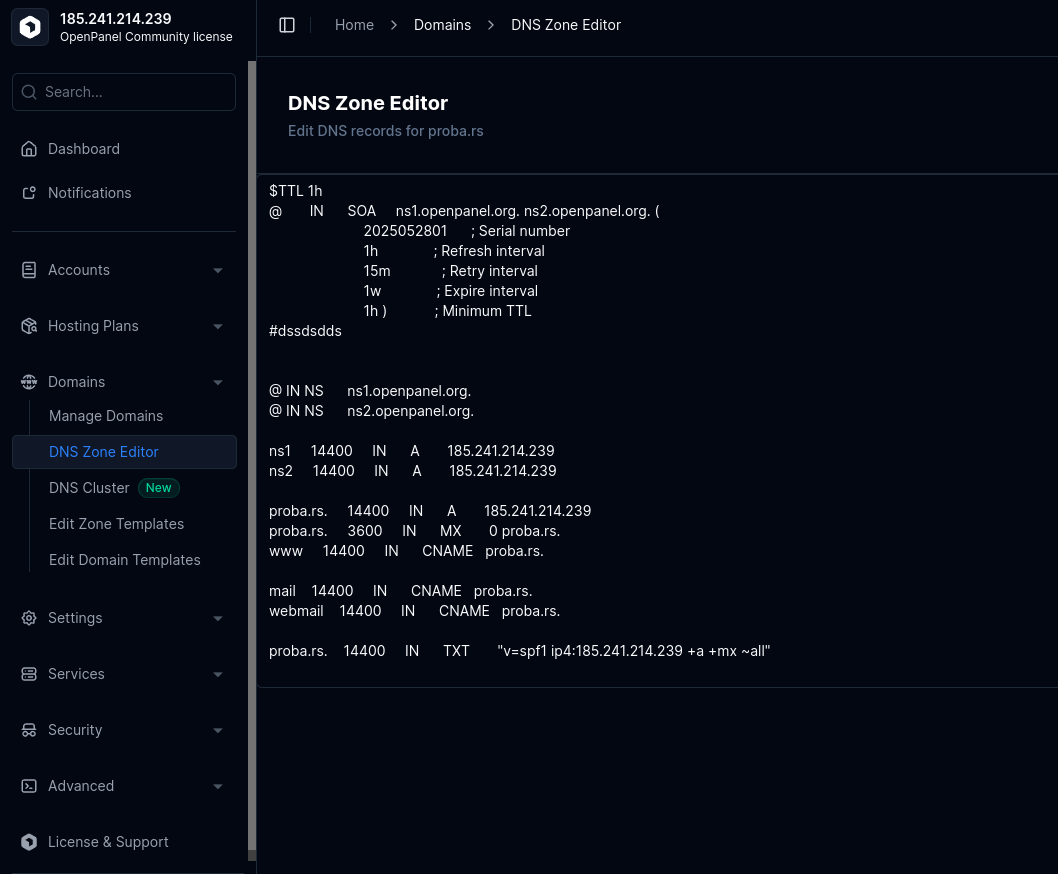Click the mail CNAME record line
Image resolution: width=1058 pixels, height=874 pixels.
400,591
